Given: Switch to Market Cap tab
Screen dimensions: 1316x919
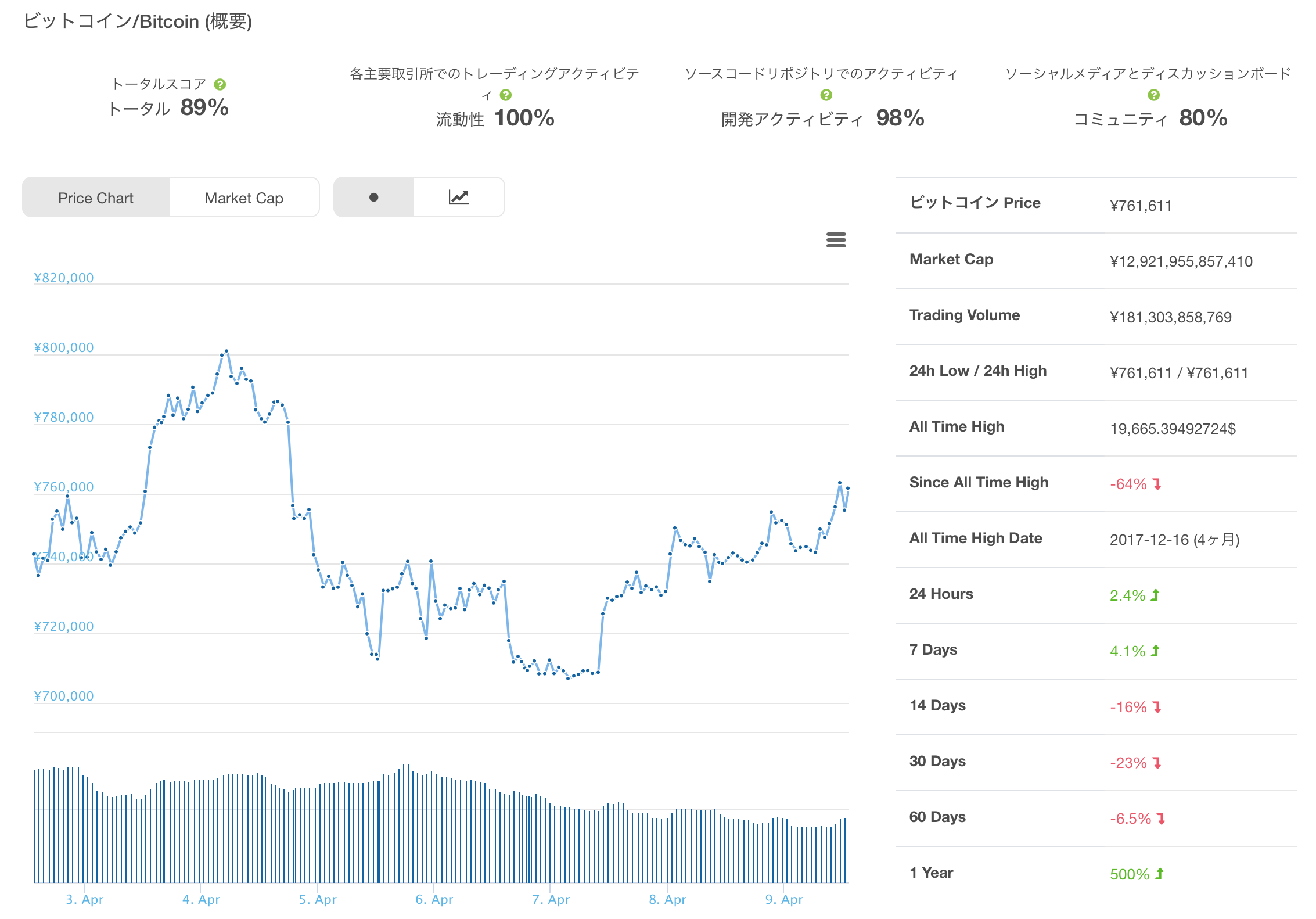Looking at the screenshot, I should click(244, 198).
